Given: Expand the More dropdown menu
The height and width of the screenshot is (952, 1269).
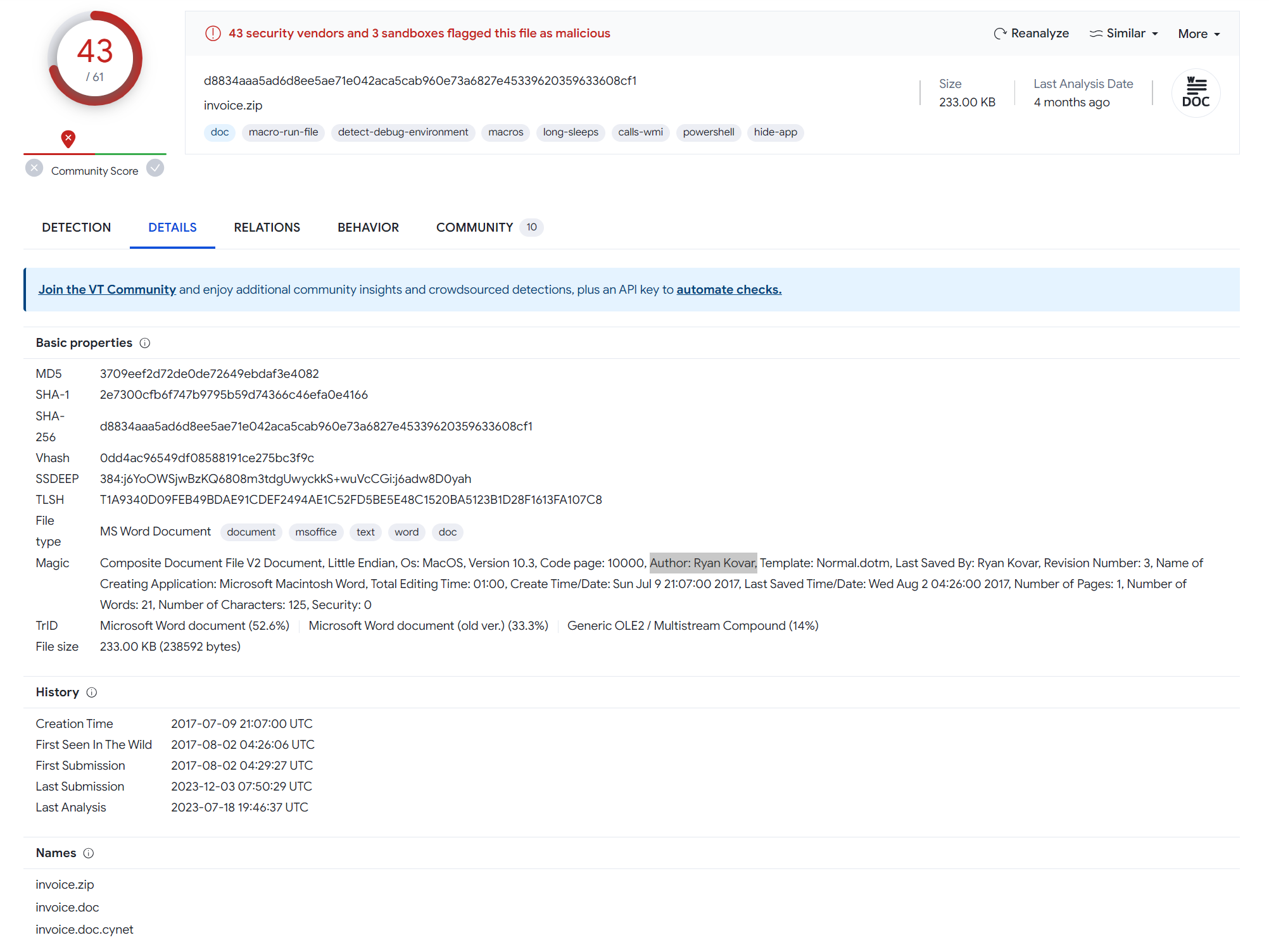Looking at the screenshot, I should click(x=1199, y=34).
